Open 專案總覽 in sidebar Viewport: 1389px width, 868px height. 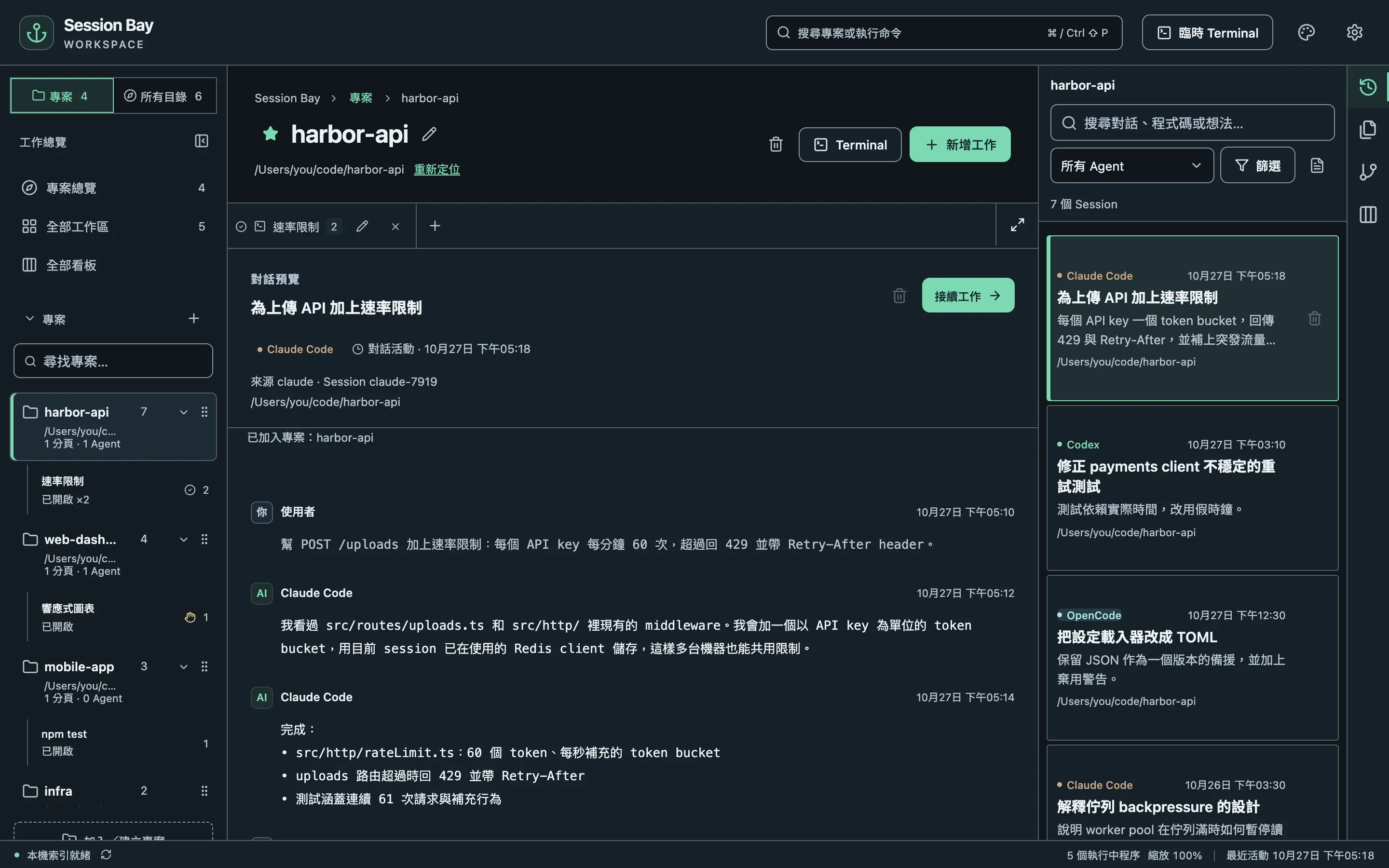pyautogui.click(x=113, y=188)
